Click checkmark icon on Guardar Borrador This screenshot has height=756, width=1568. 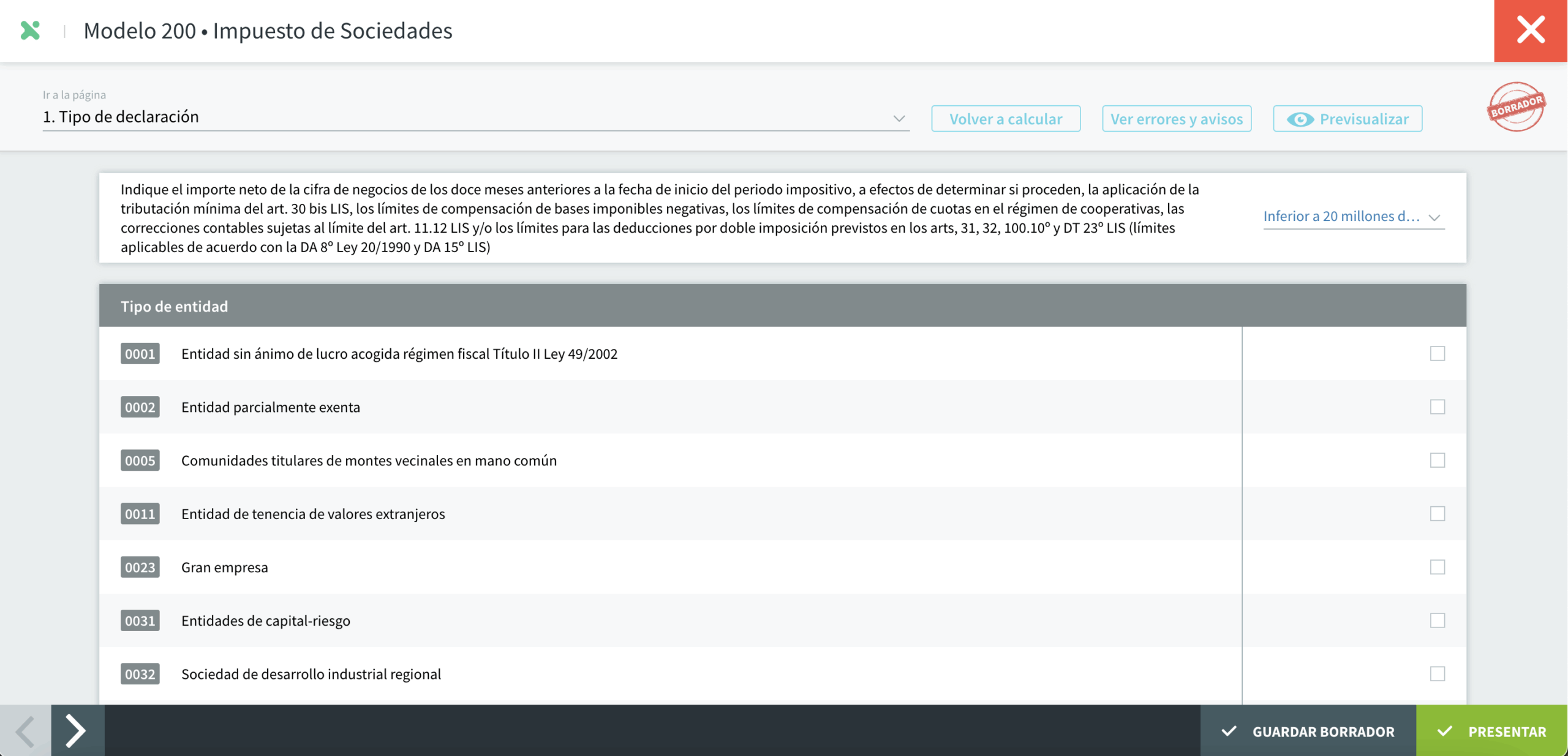coord(1229,732)
